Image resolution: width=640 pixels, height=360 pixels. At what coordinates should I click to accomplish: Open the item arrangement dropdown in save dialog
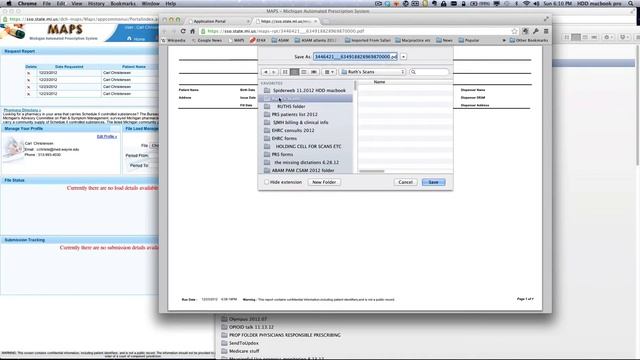point(329,72)
